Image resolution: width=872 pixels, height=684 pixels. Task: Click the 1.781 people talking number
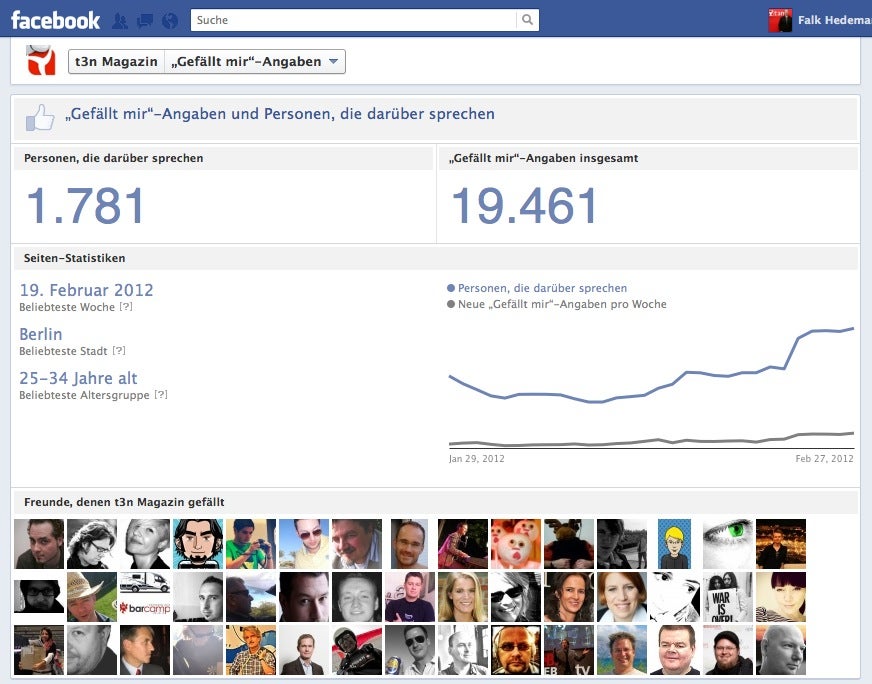coord(85,206)
